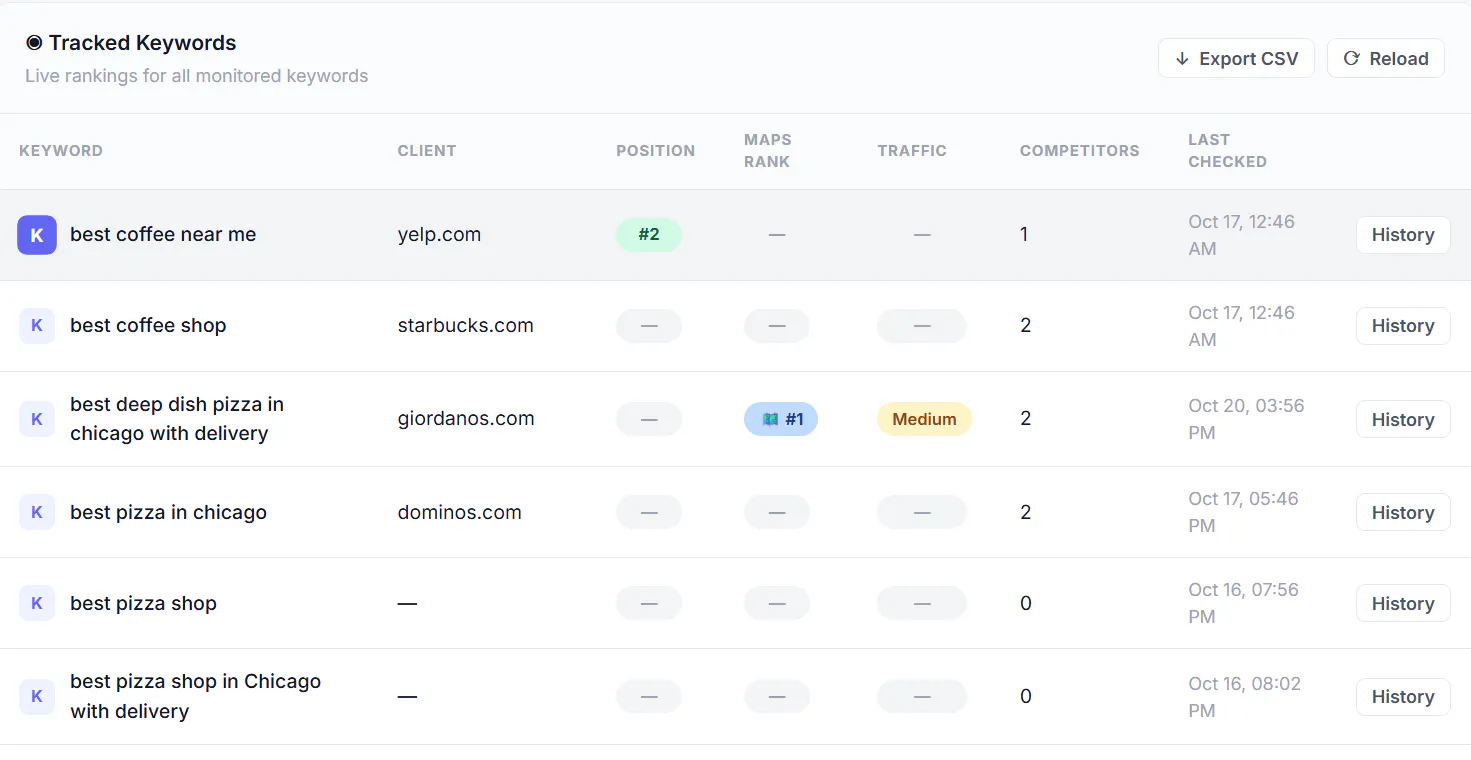The width and height of the screenshot is (1471, 760).
Task: Select the Client column header
Action: click(x=427, y=151)
